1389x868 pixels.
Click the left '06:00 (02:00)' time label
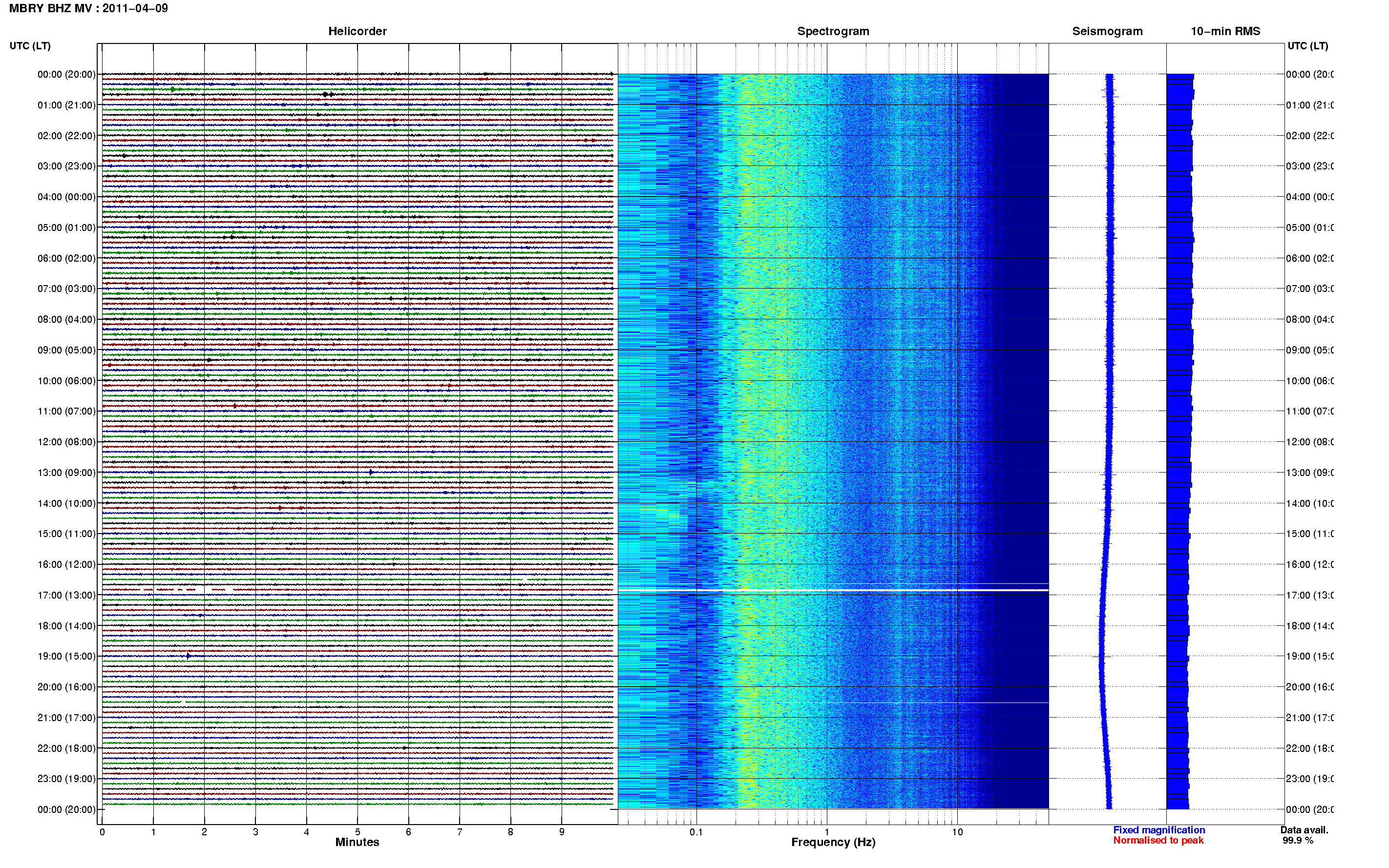[66, 258]
